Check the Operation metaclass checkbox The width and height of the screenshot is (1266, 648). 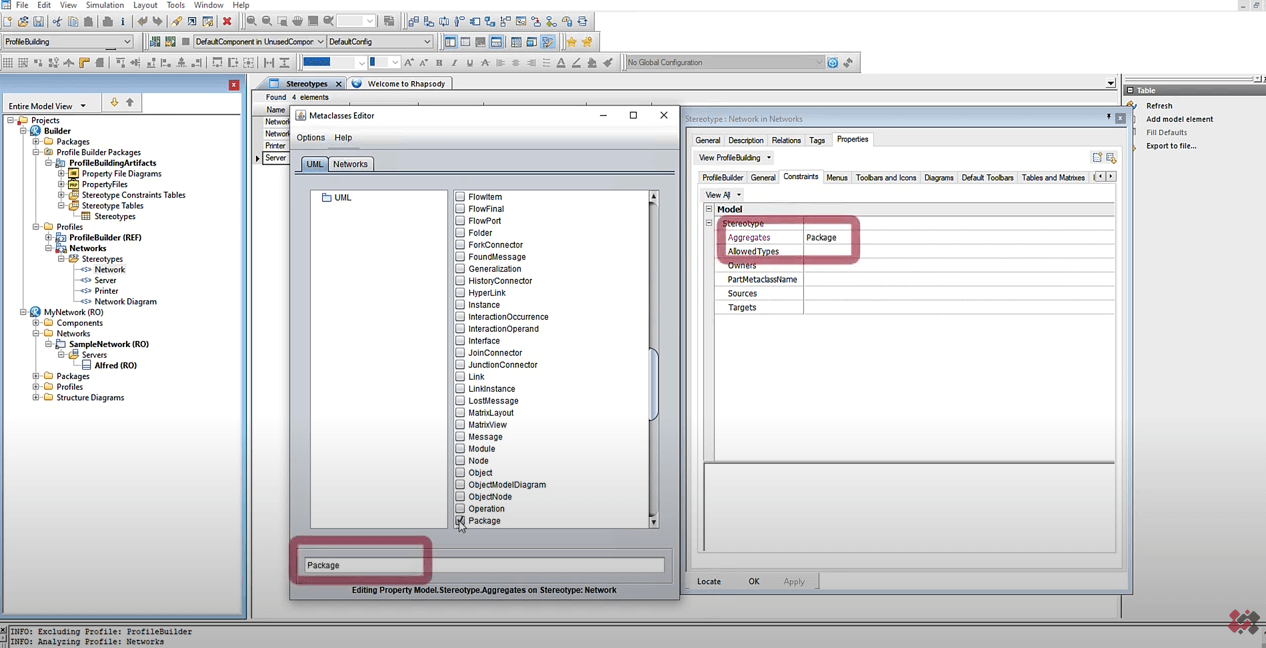(x=460, y=509)
